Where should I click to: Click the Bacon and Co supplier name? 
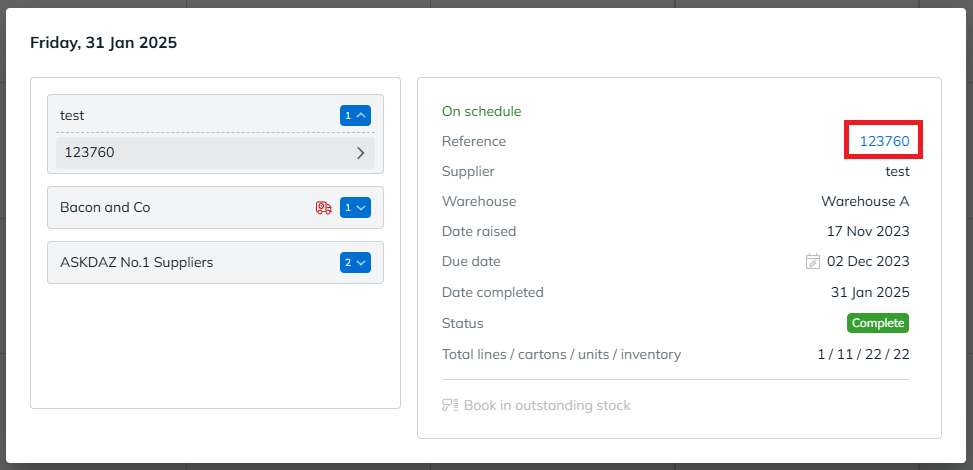pos(105,208)
